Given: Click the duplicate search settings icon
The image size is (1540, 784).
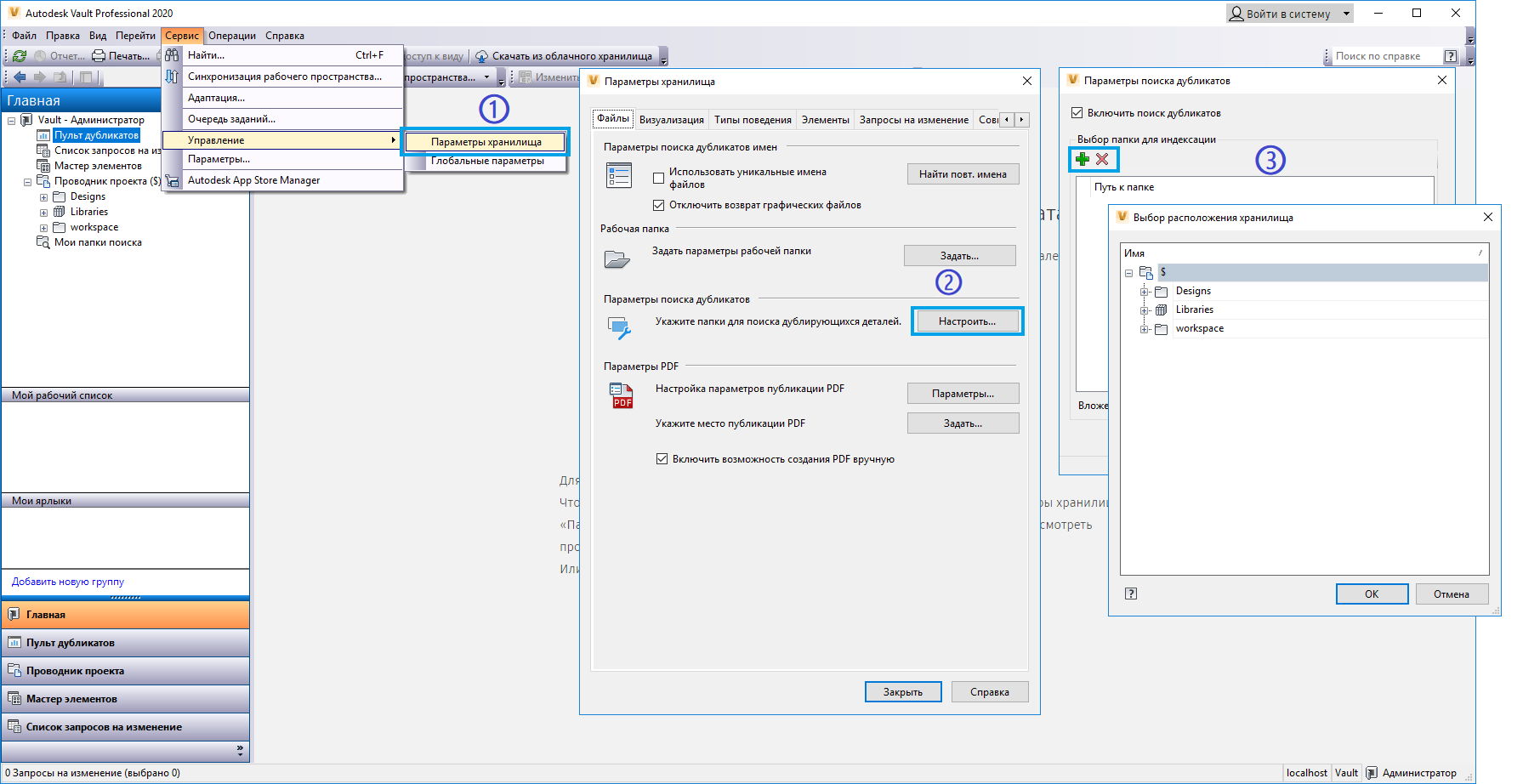Looking at the screenshot, I should pyautogui.click(x=619, y=327).
